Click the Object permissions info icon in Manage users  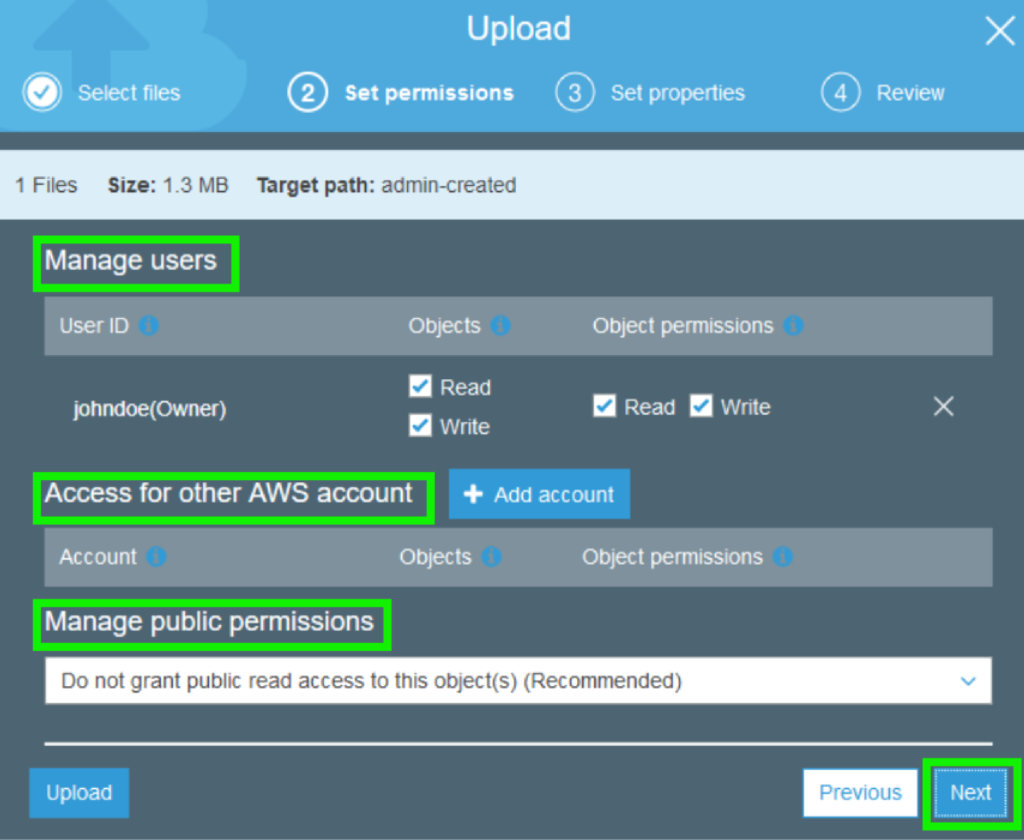coord(793,325)
